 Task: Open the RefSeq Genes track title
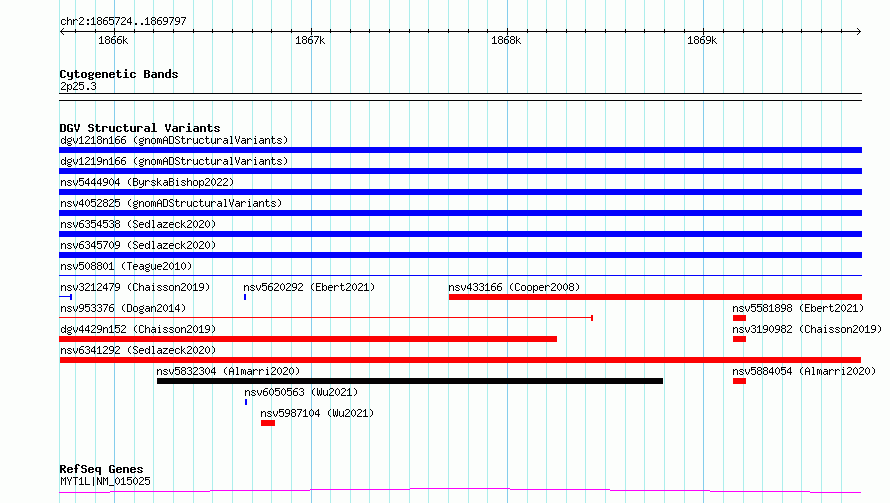pos(101,469)
